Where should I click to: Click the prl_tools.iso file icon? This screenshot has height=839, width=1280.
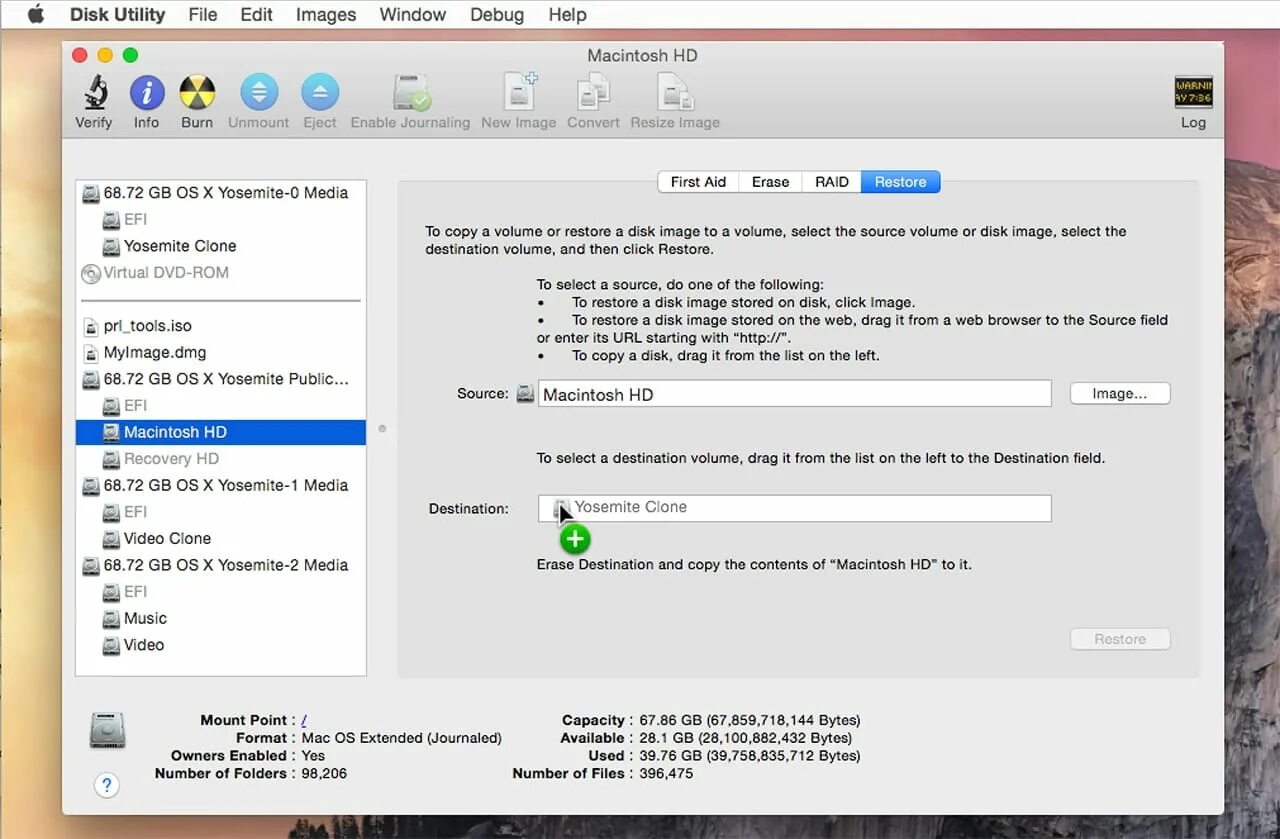pyautogui.click(x=91, y=326)
